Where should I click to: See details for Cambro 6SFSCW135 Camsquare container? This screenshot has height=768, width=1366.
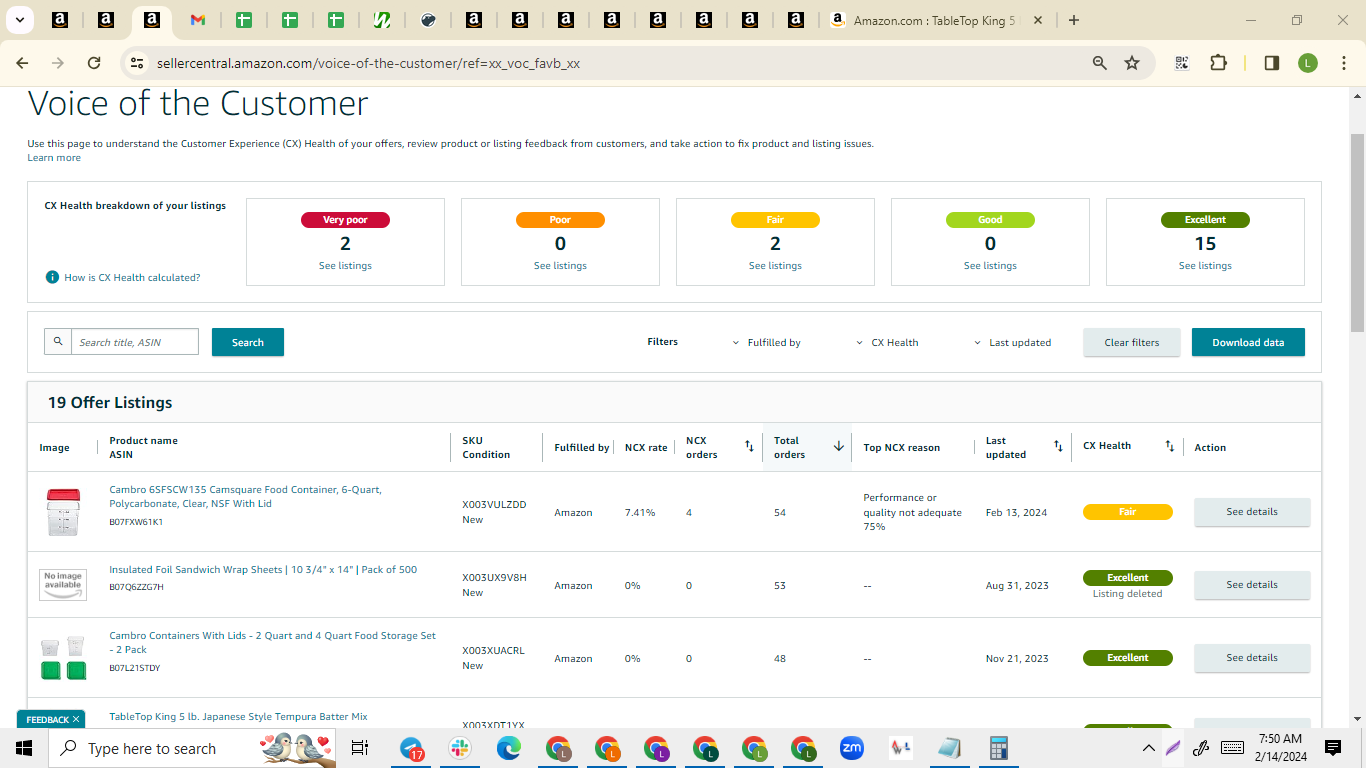pyautogui.click(x=1252, y=512)
